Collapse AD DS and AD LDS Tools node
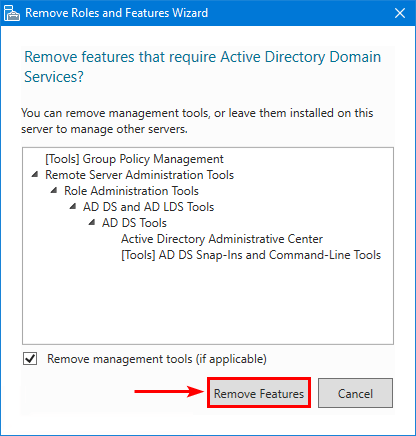The image size is (416, 436). click(x=73, y=206)
